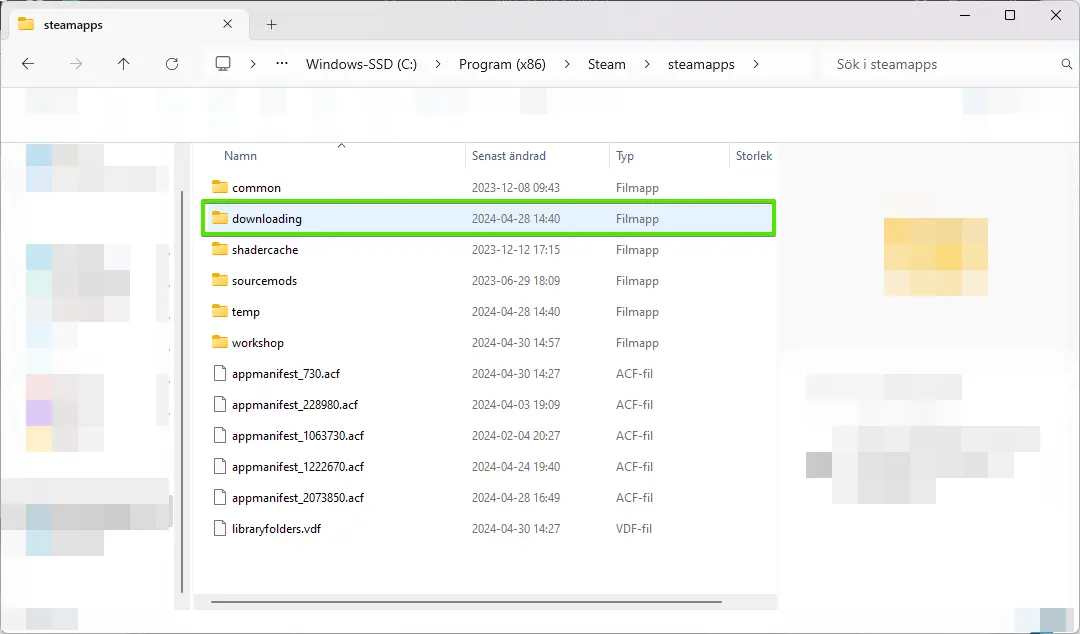Refresh the steamapps folder view
Screen dimensions: 1080x634
click(172, 64)
